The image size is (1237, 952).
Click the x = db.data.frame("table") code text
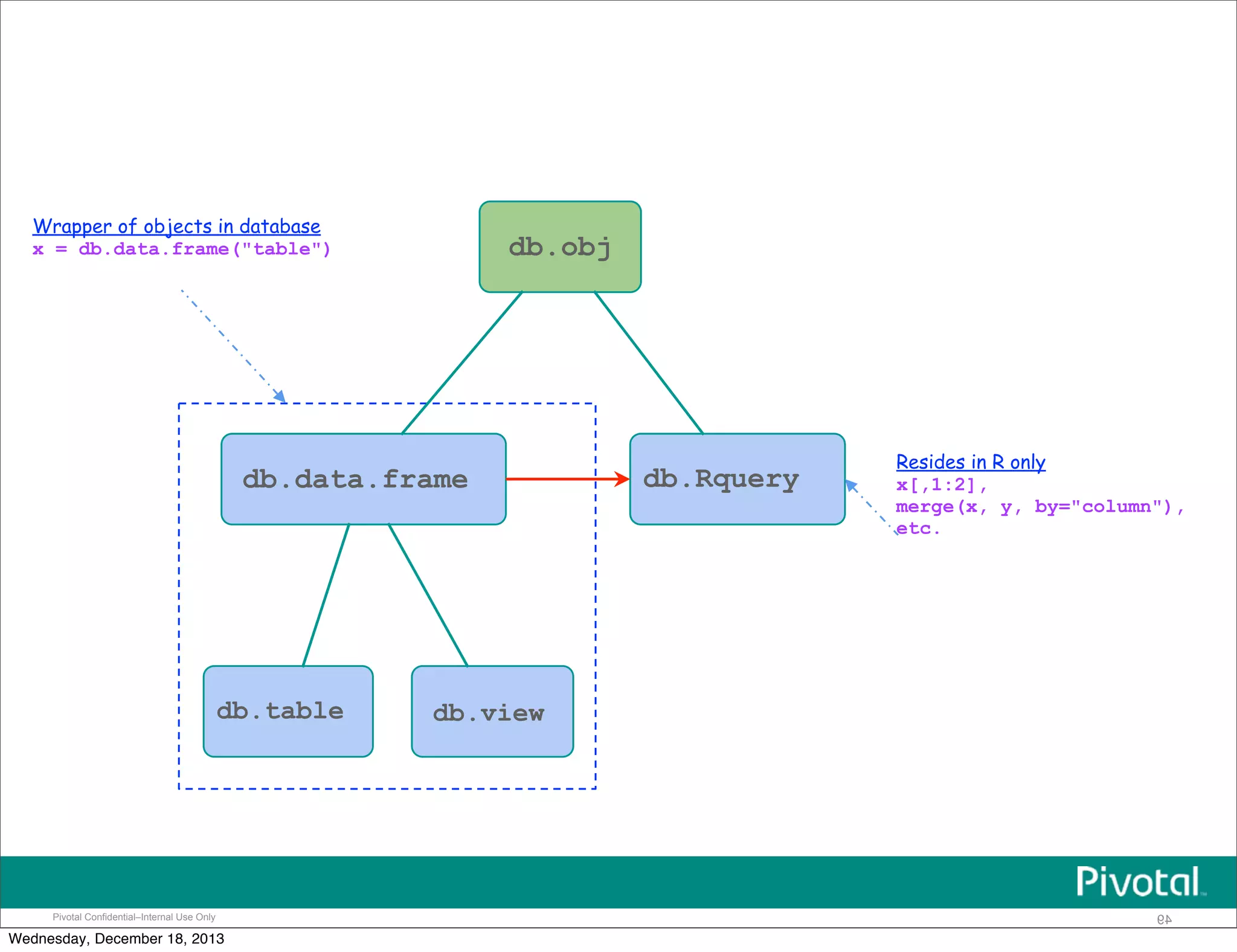pyautogui.click(x=181, y=249)
